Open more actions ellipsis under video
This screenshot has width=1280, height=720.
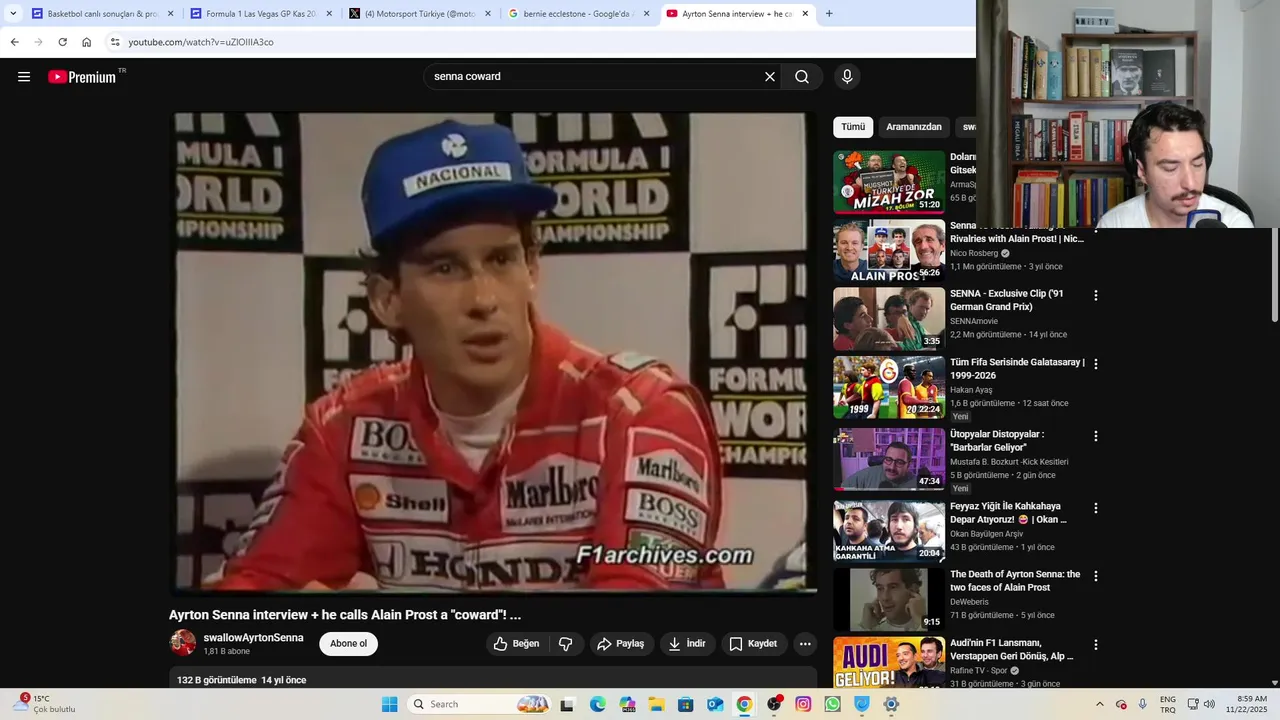pos(805,644)
